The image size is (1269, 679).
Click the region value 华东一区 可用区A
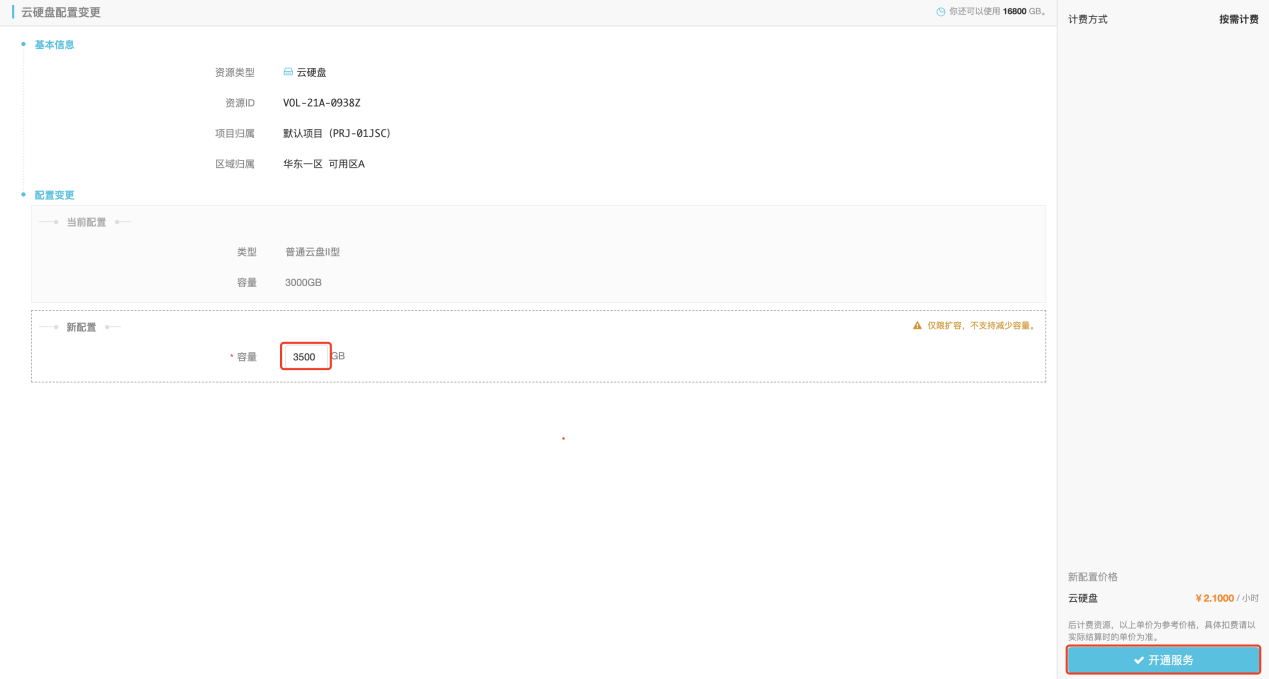coord(324,164)
